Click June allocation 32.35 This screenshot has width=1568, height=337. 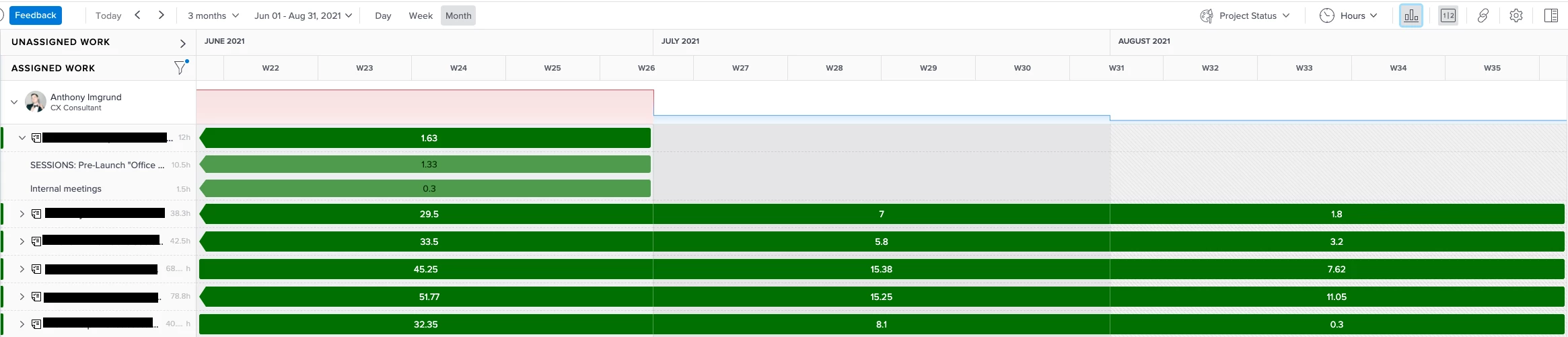tap(426, 324)
